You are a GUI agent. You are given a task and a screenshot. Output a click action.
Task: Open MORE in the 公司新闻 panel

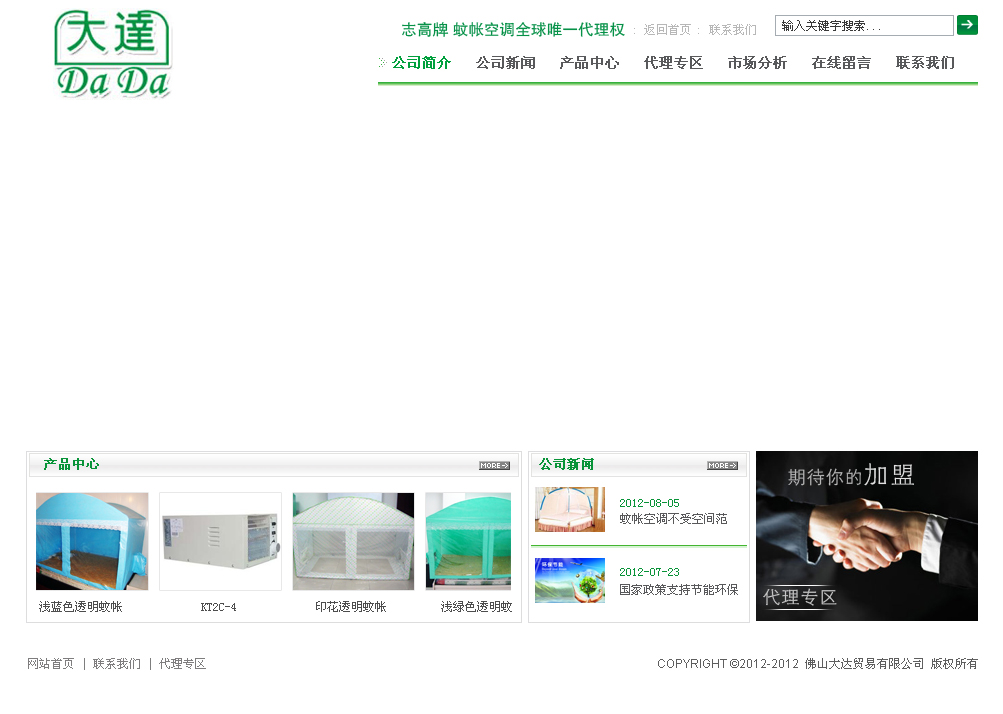pos(722,465)
